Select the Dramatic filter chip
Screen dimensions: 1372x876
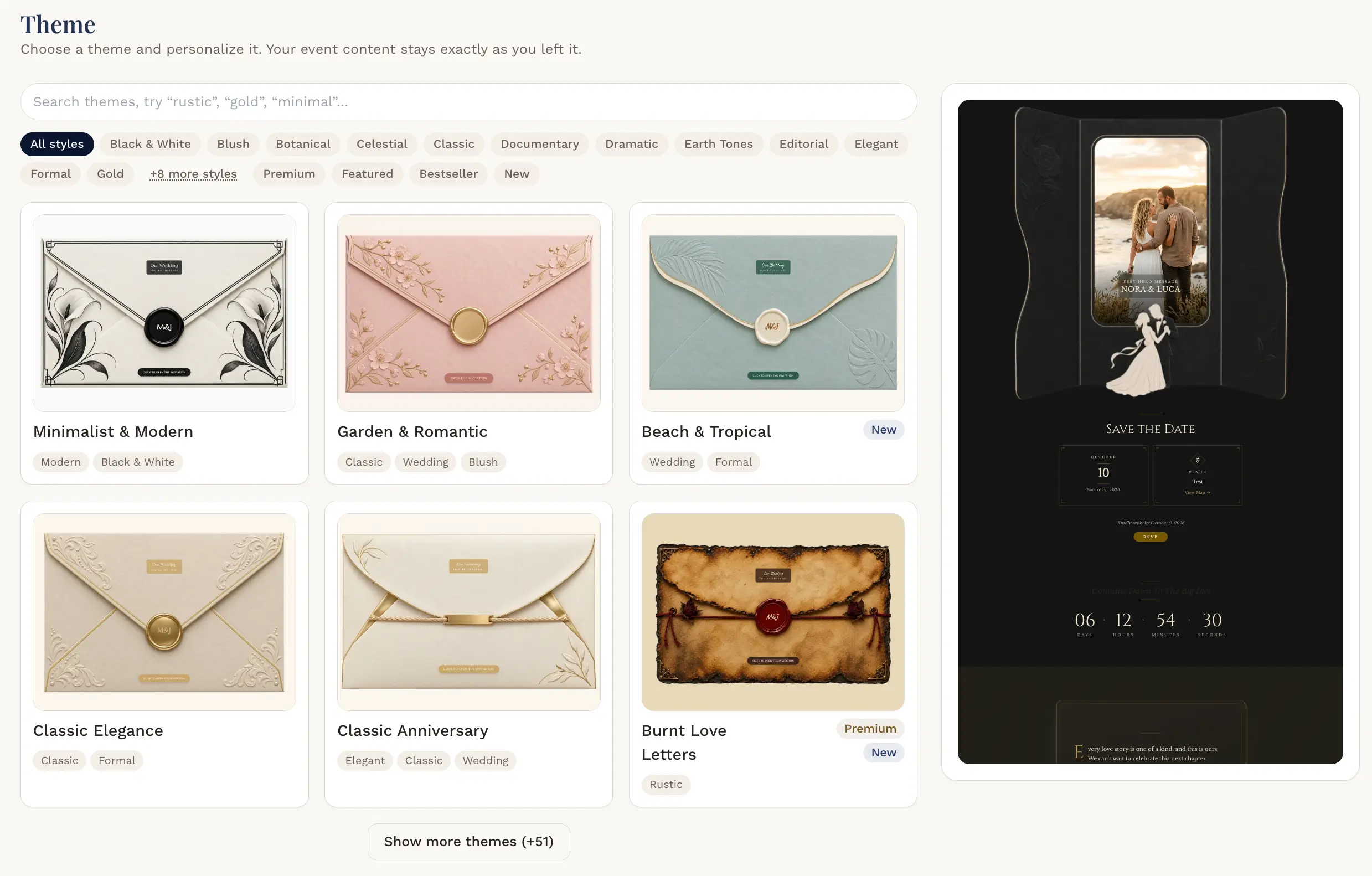point(631,143)
